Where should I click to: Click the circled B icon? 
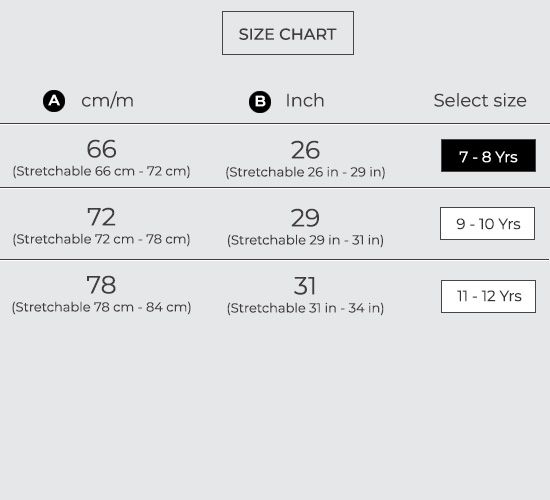pyautogui.click(x=260, y=102)
